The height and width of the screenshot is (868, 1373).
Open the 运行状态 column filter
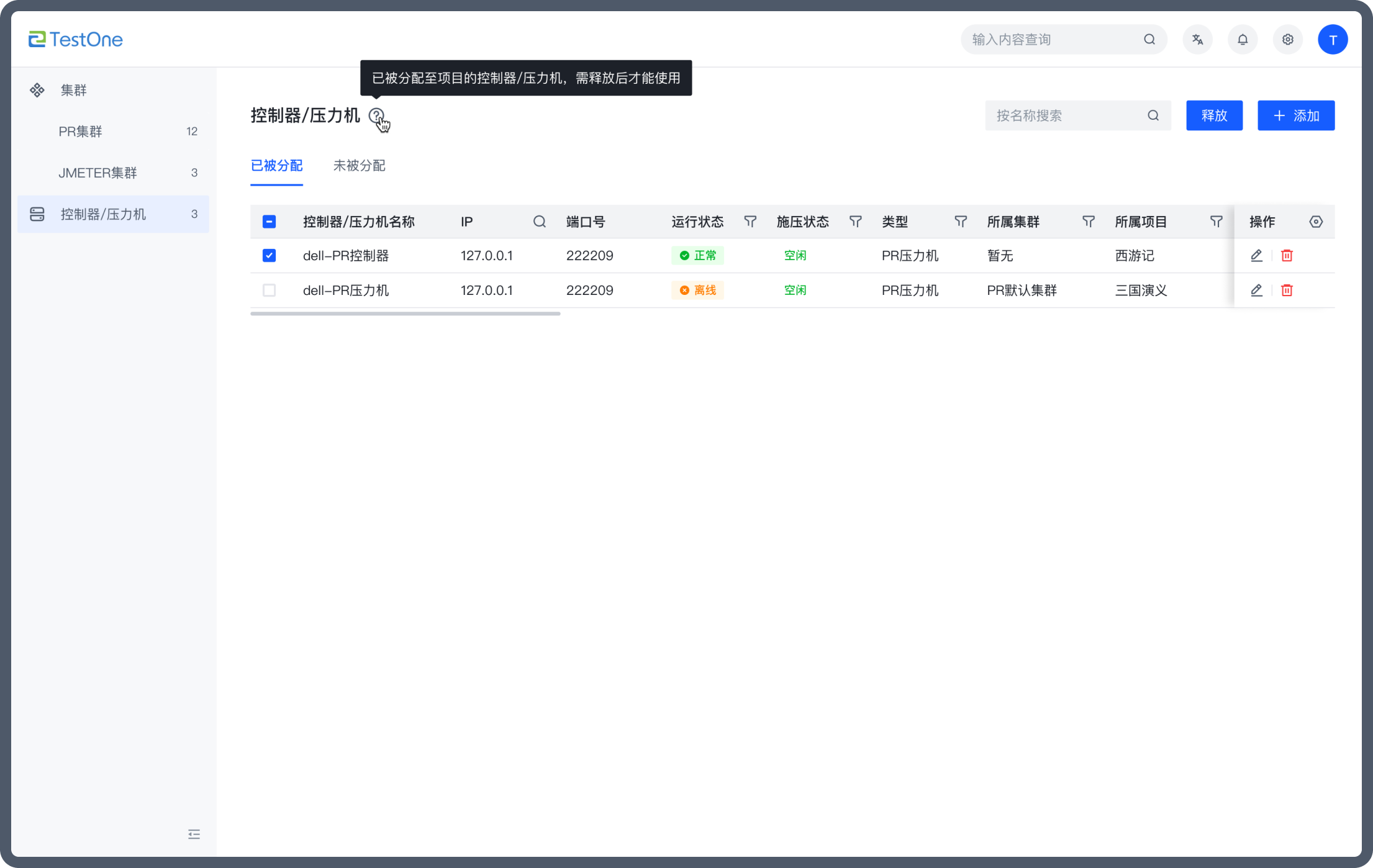[750, 222]
